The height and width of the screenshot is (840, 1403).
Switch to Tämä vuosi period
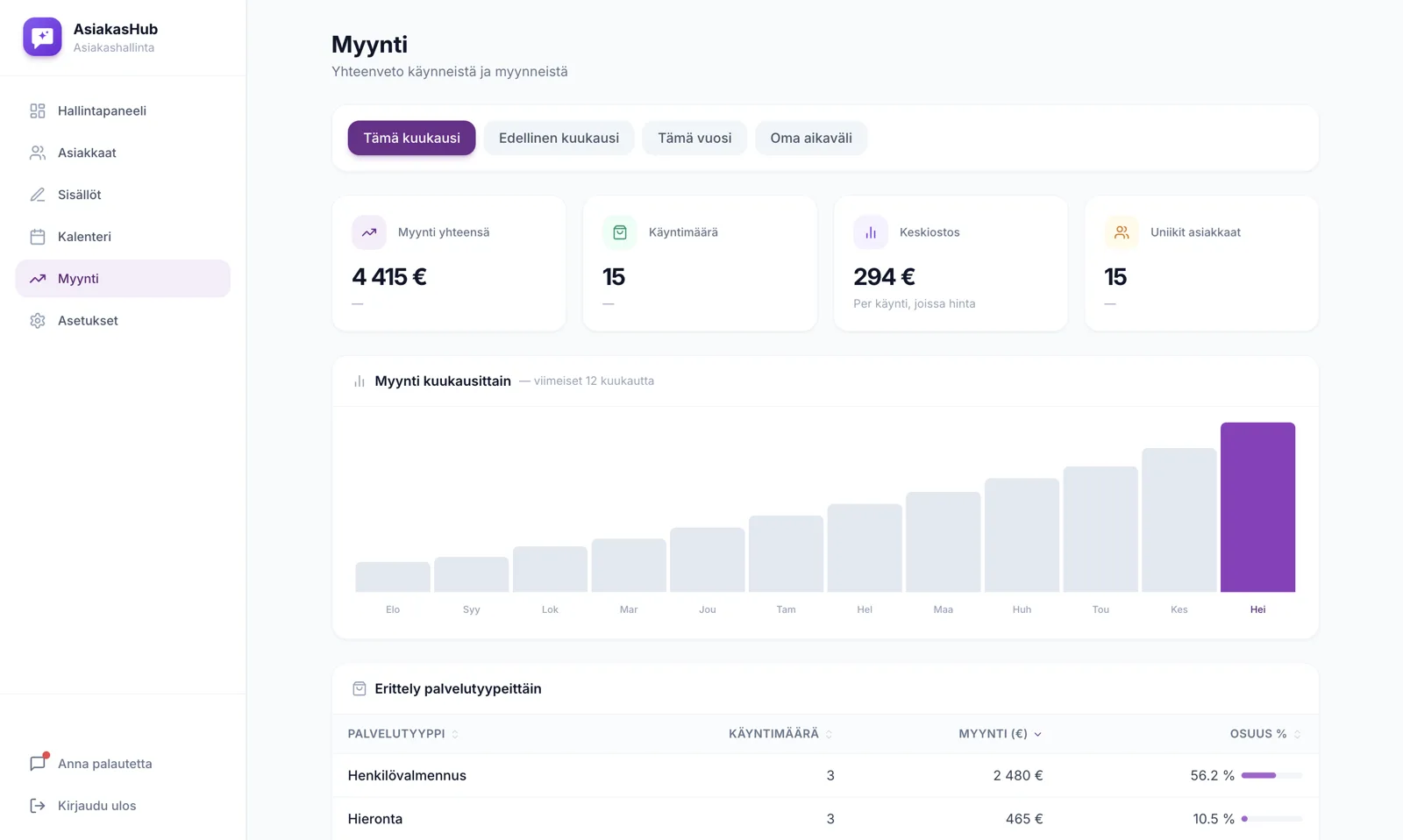(694, 138)
